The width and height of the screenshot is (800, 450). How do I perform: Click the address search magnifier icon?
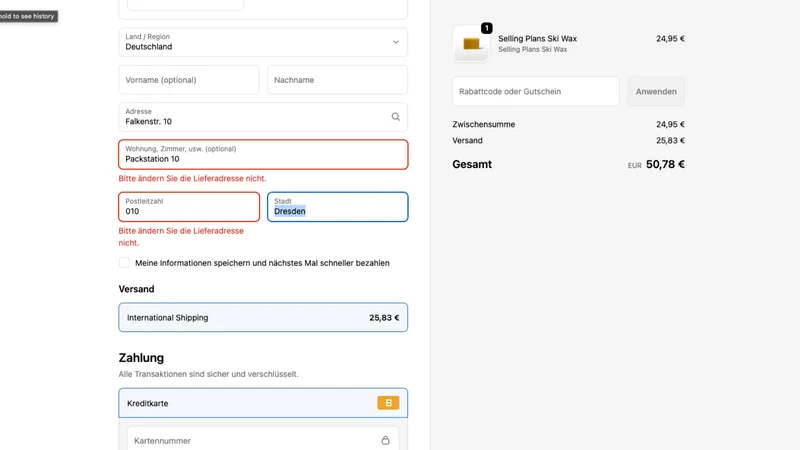point(395,117)
